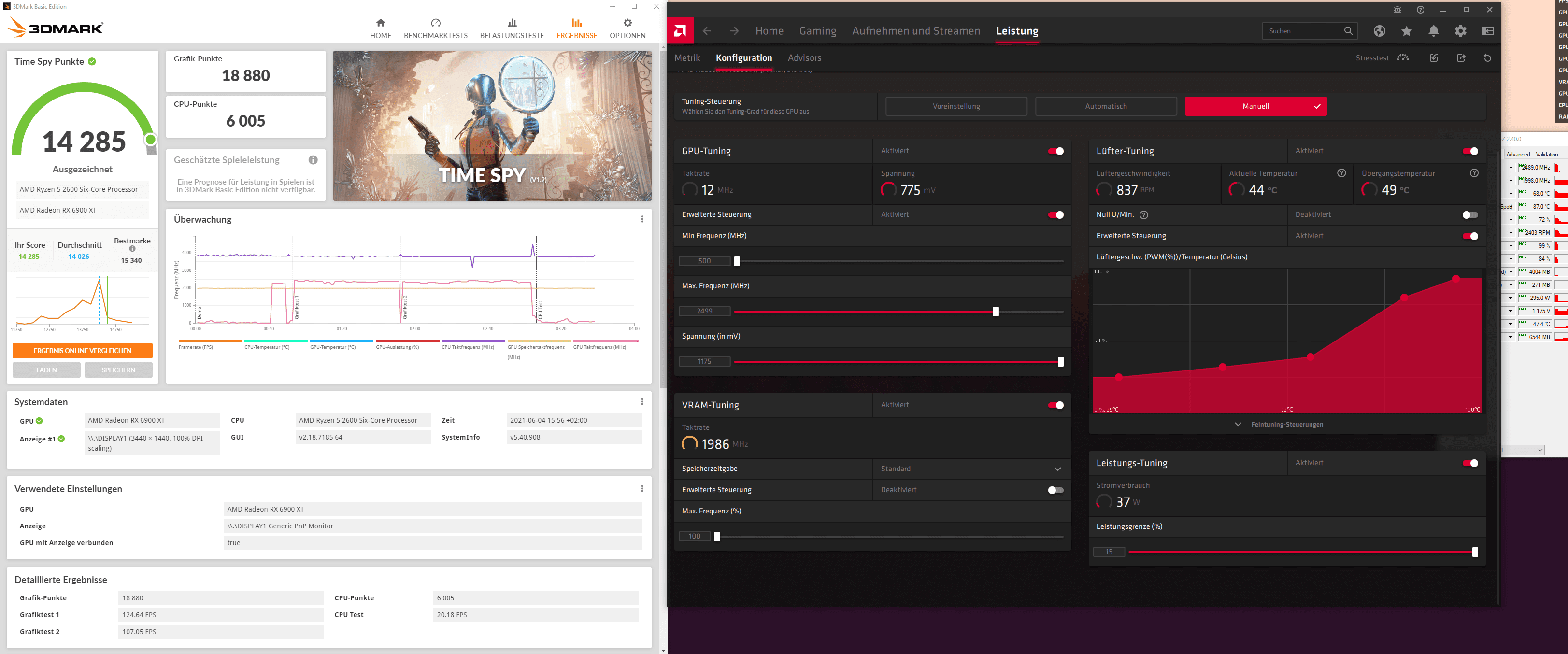Image resolution: width=1568 pixels, height=654 pixels.
Task: Click the Spannung (in mV) slider handle
Action: tap(1061, 362)
